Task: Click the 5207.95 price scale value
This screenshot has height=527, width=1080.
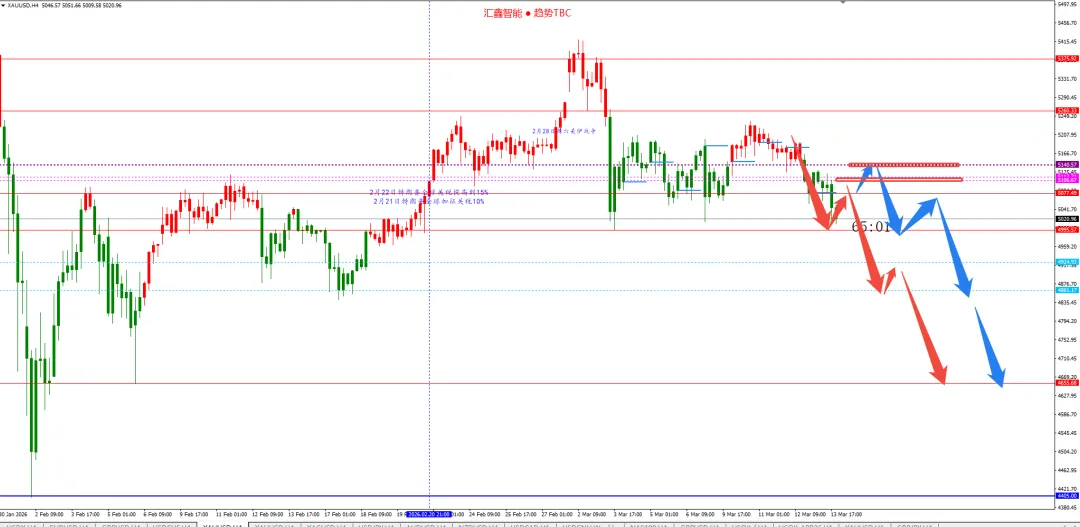Action: [1068, 135]
